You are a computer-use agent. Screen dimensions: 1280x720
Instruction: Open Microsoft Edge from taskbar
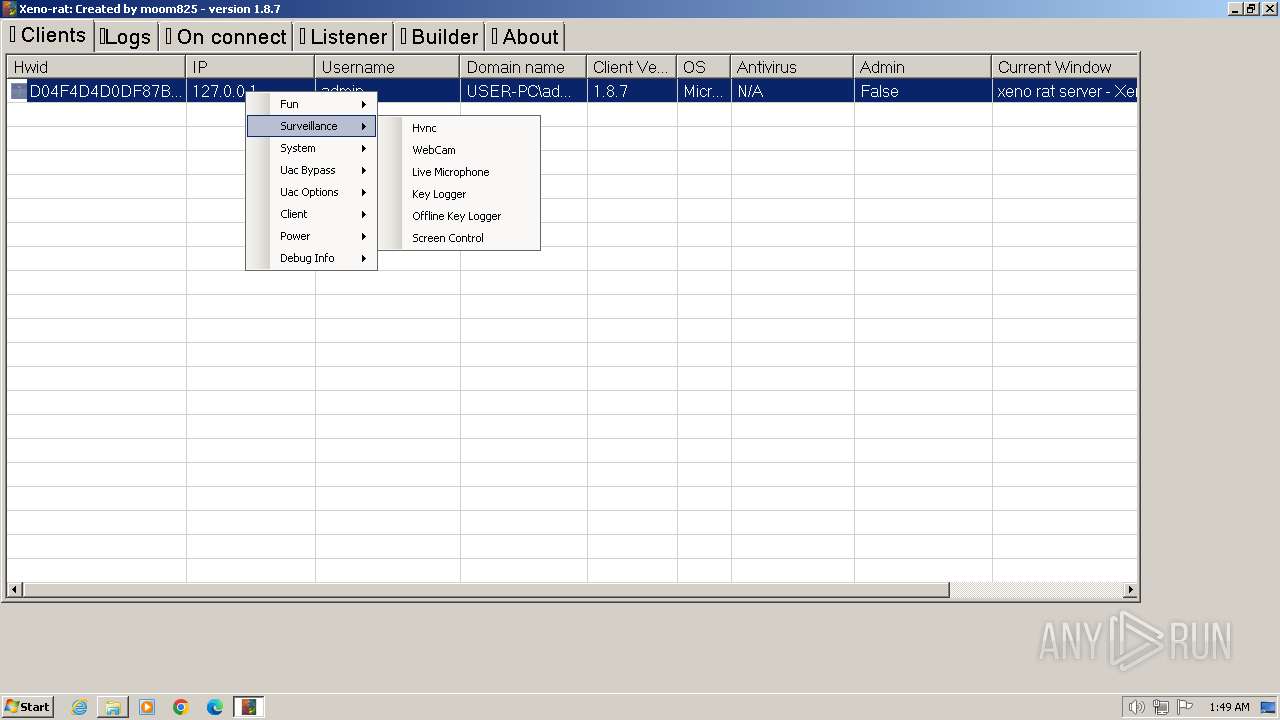point(215,707)
